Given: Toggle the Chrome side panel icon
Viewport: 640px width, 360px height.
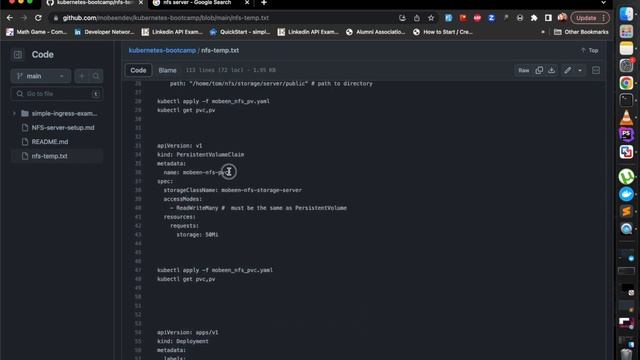Looking at the screenshot, I should (x=548, y=18).
